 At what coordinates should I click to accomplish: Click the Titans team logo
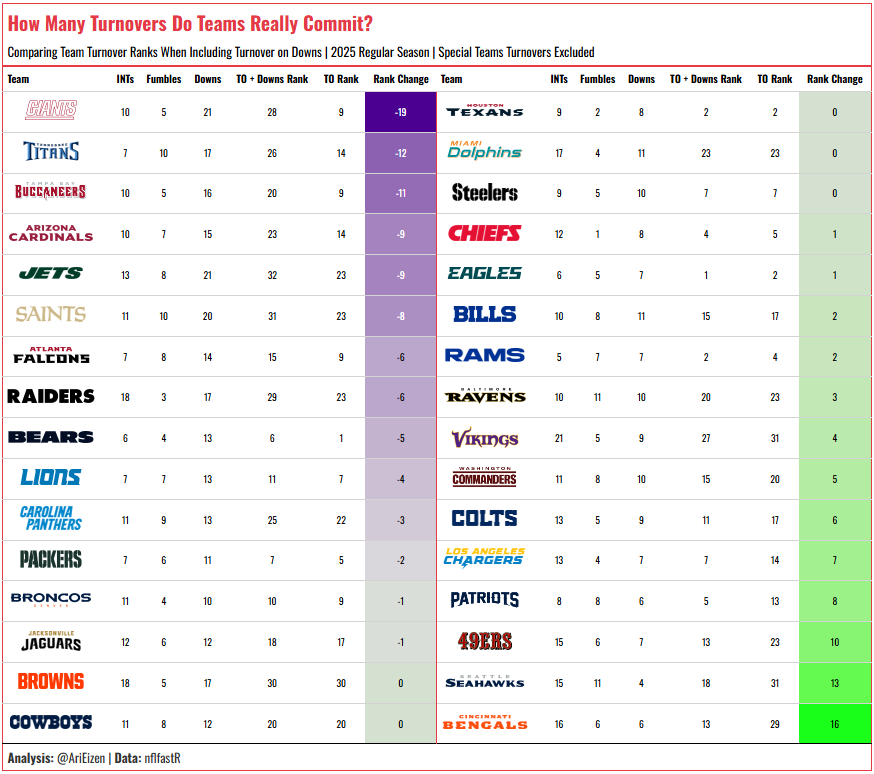coord(51,151)
